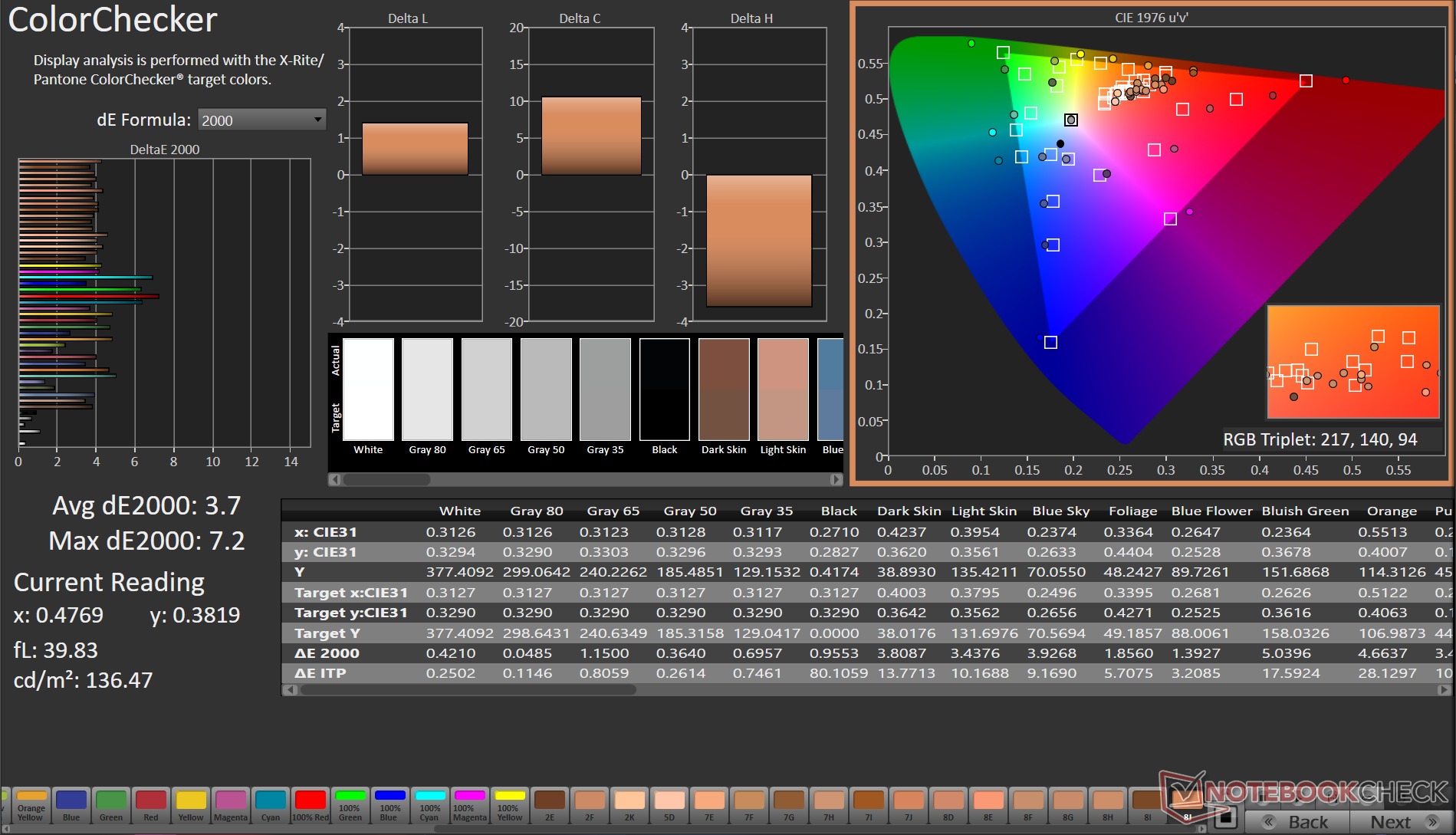Click the RGB Triplet 217, 140, 94 label
The image size is (1456, 835).
click(x=1320, y=439)
